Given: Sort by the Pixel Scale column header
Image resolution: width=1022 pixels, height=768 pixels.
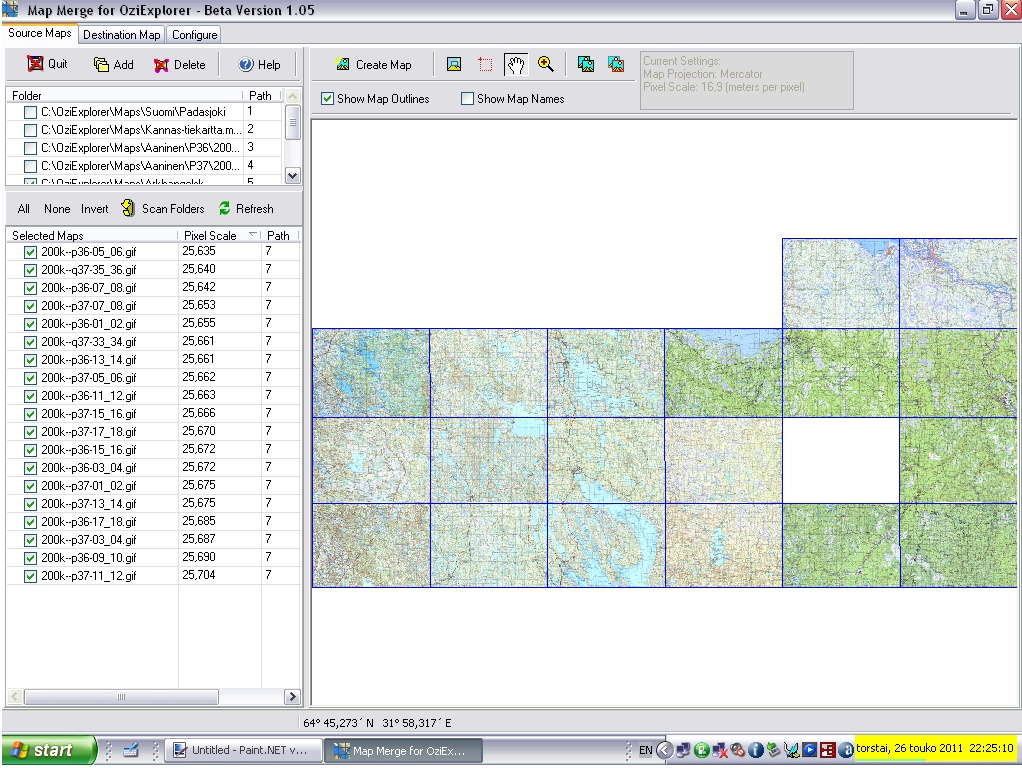Looking at the screenshot, I should (211, 236).
